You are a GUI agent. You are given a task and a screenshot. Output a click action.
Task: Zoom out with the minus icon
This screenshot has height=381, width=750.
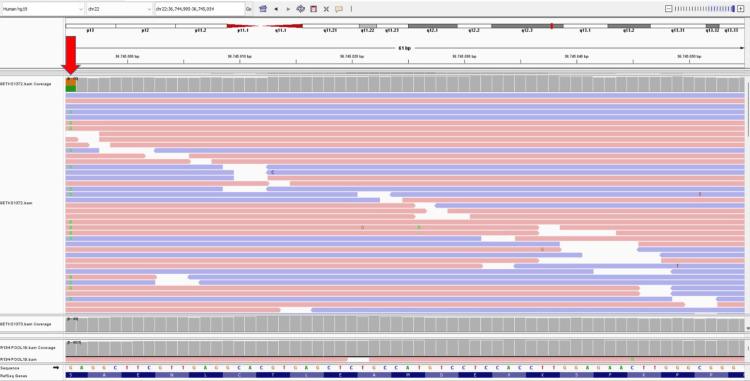point(669,9)
